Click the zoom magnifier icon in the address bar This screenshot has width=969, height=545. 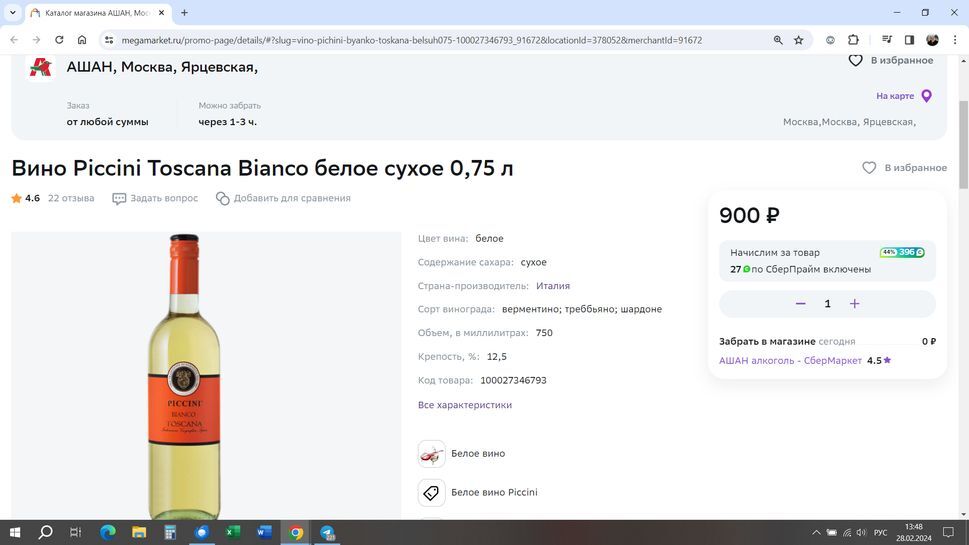point(778,40)
